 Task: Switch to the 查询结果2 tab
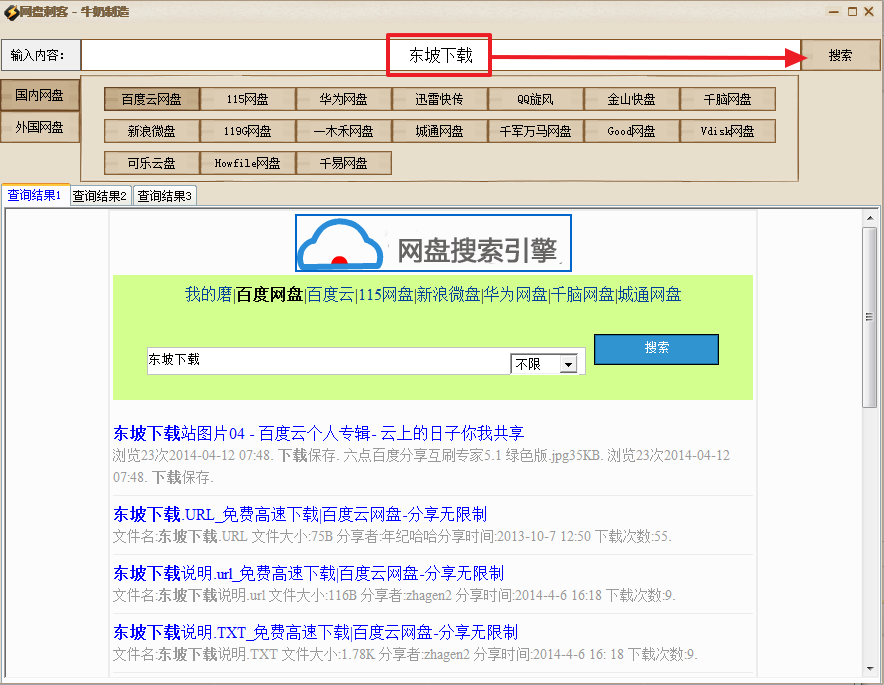point(100,196)
